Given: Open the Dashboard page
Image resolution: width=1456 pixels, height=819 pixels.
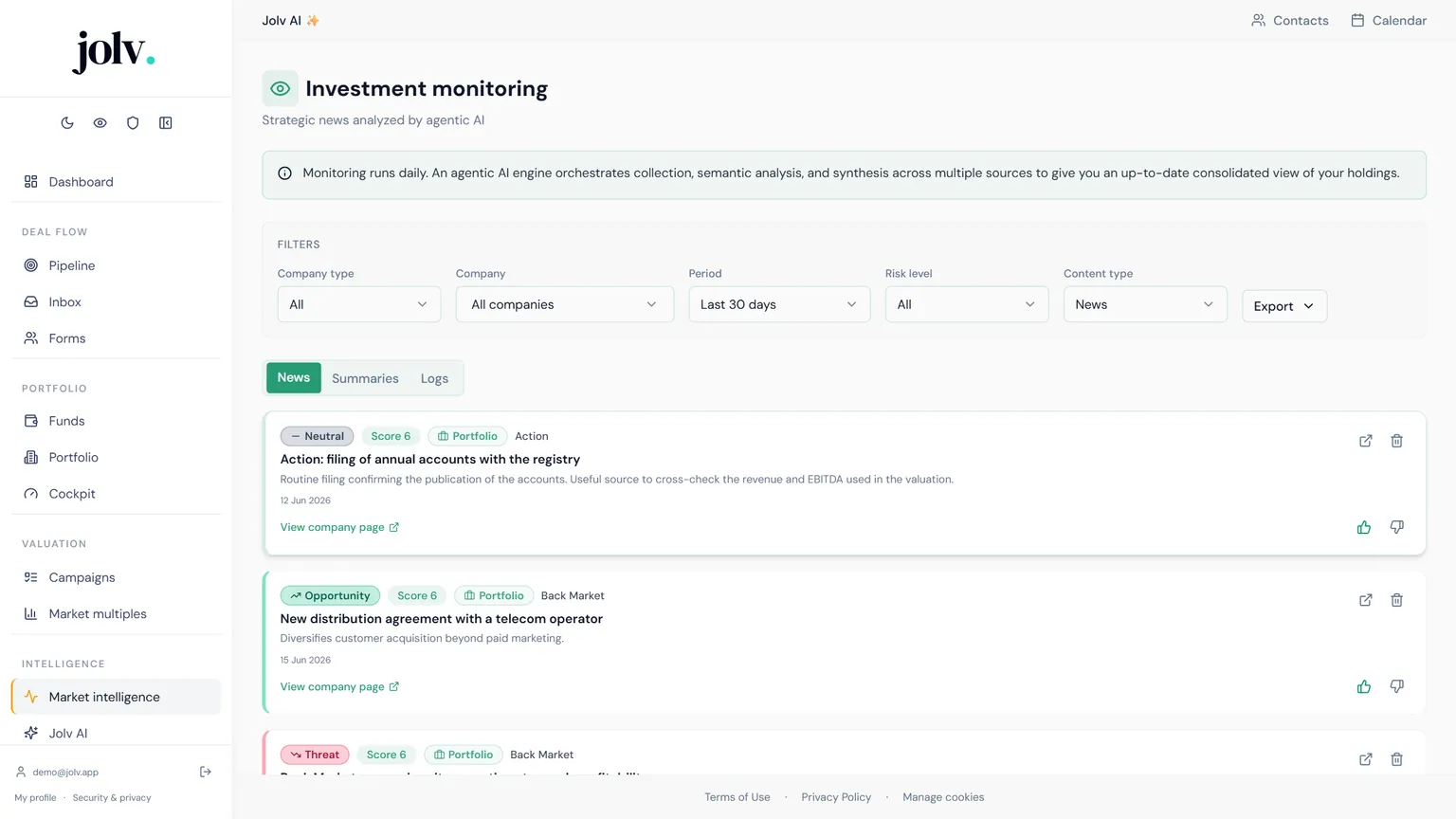Looking at the screenshot, I should pyautogui.click(x=116, y=182).
